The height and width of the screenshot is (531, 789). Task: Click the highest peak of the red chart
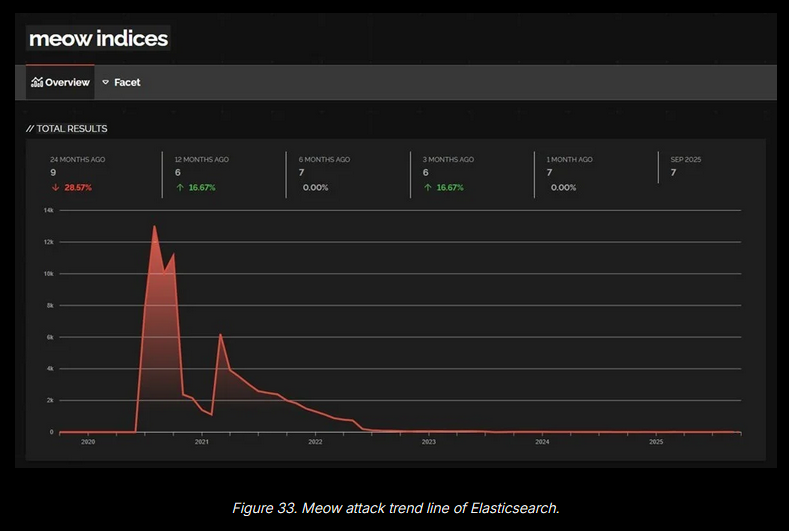[x=154, y=227]
